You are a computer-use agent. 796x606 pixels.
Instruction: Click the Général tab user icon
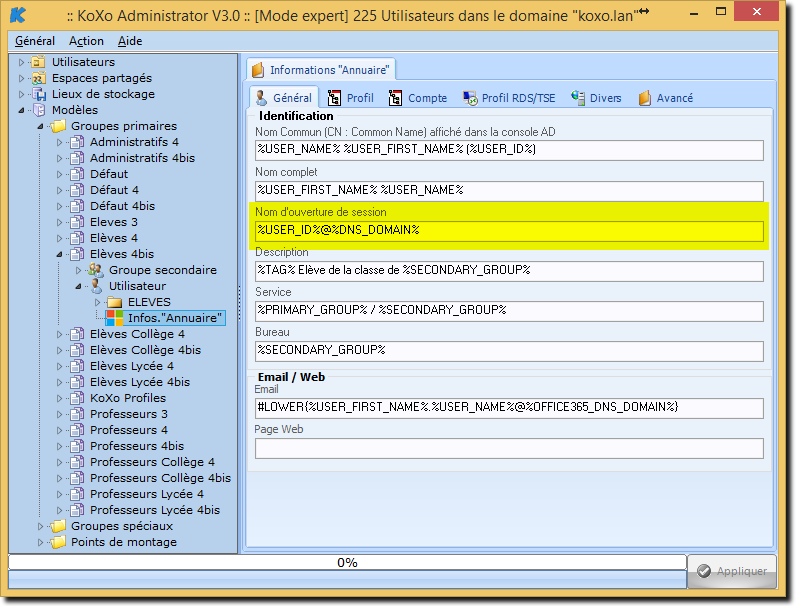click(x=261, y=98)
